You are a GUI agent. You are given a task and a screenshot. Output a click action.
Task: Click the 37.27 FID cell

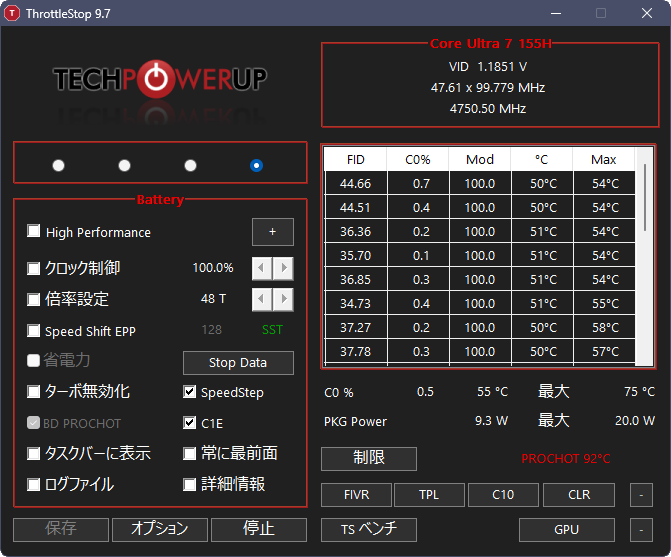tap(356, 327)
